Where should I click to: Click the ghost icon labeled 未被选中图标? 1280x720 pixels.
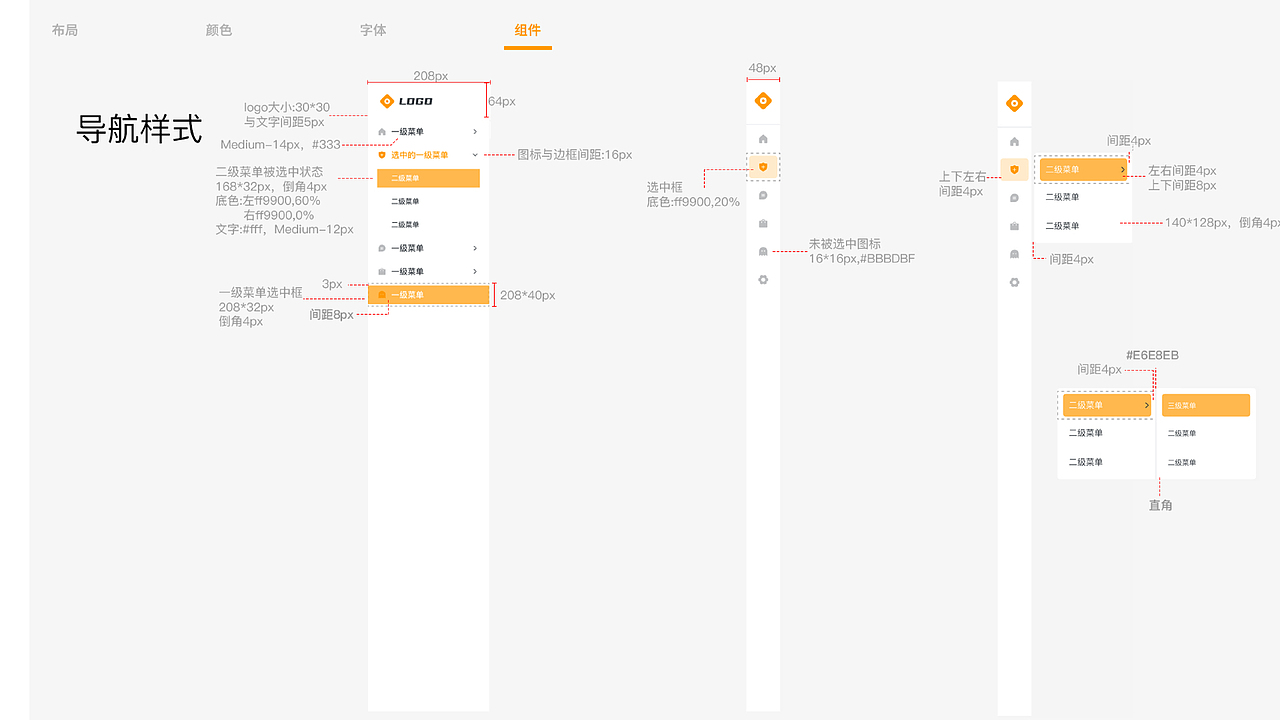763,251
